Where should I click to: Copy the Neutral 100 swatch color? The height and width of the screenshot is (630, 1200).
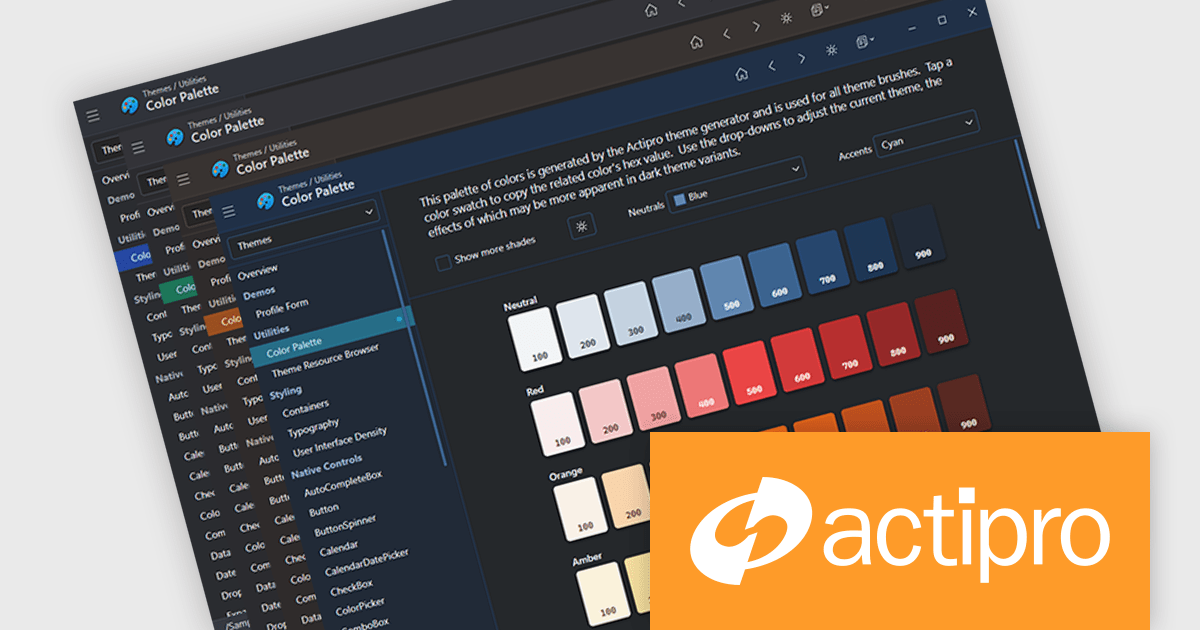point(534,341)
